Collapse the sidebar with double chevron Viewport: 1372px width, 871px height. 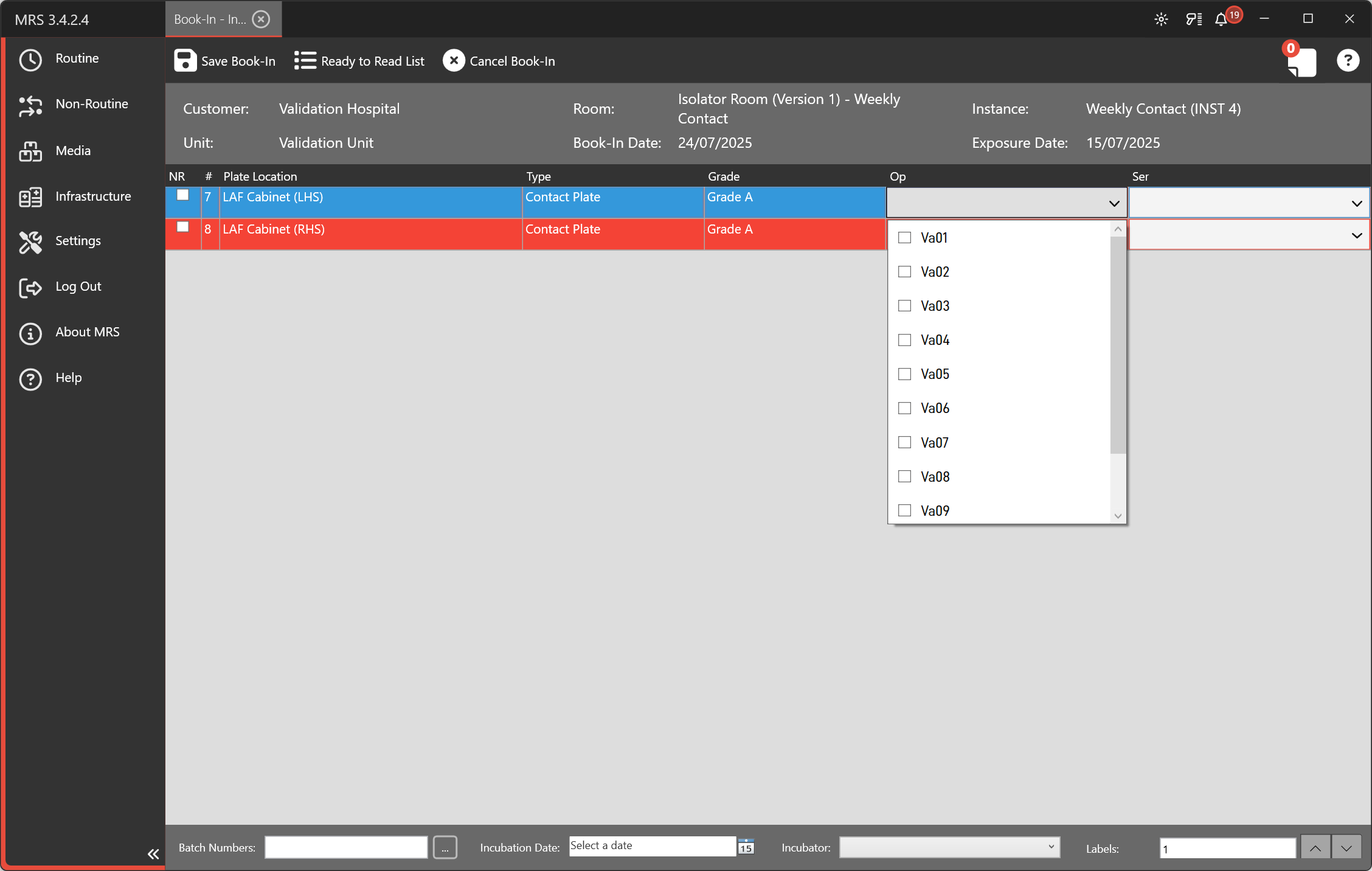point(153,854)
